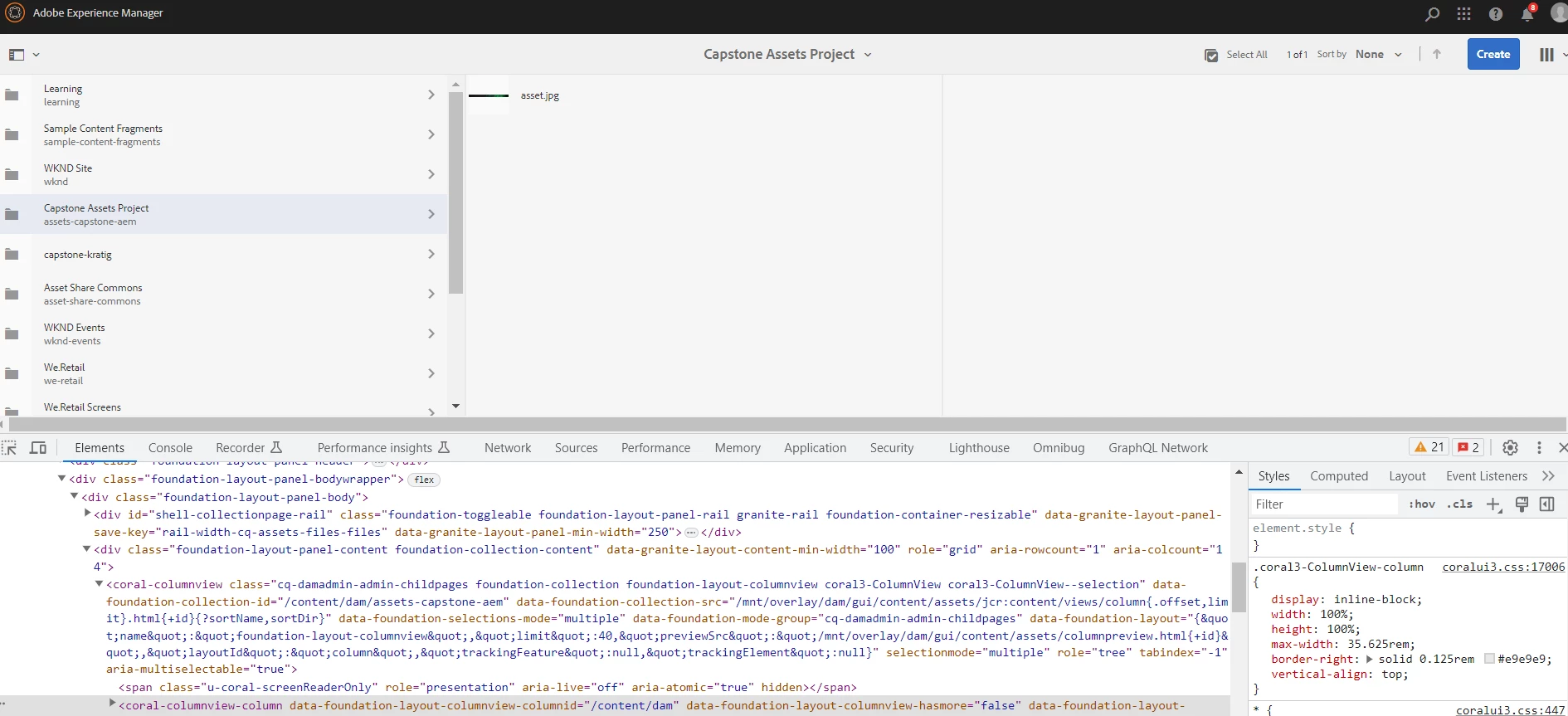The image size is (1568, 716).
Task: Click the asset.jpg thumbnail
Action: [x=489, y=95]
